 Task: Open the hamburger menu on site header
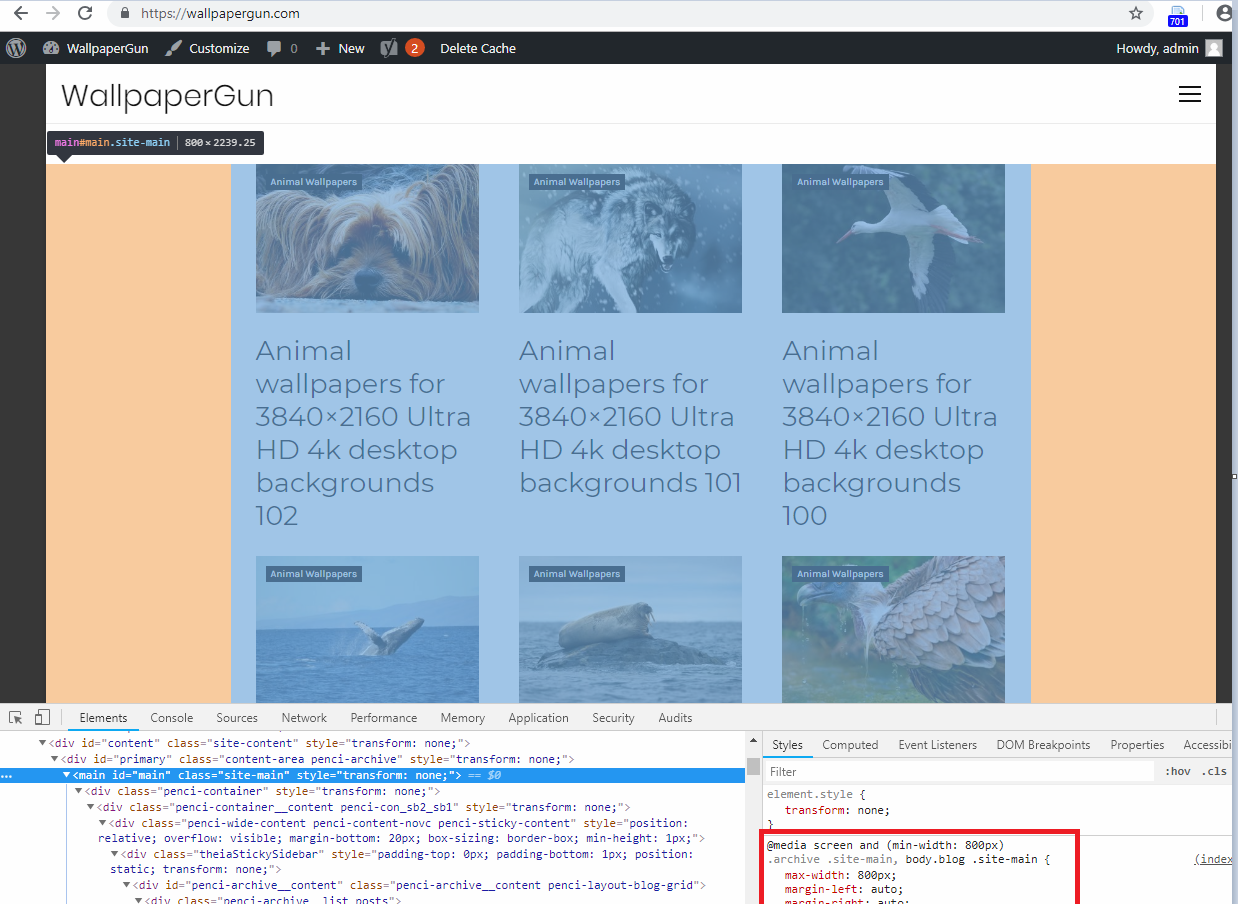[1189, 94]
